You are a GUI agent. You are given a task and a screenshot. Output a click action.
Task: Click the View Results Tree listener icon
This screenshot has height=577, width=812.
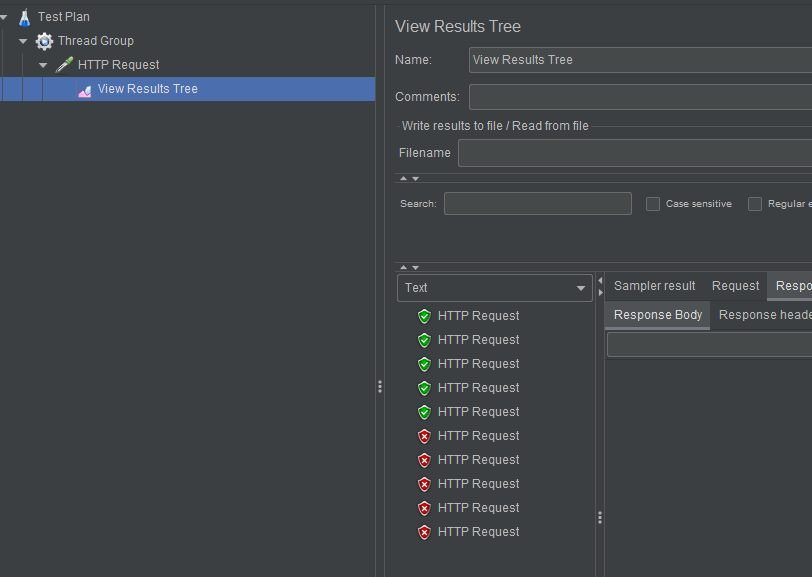pos(84,91)
